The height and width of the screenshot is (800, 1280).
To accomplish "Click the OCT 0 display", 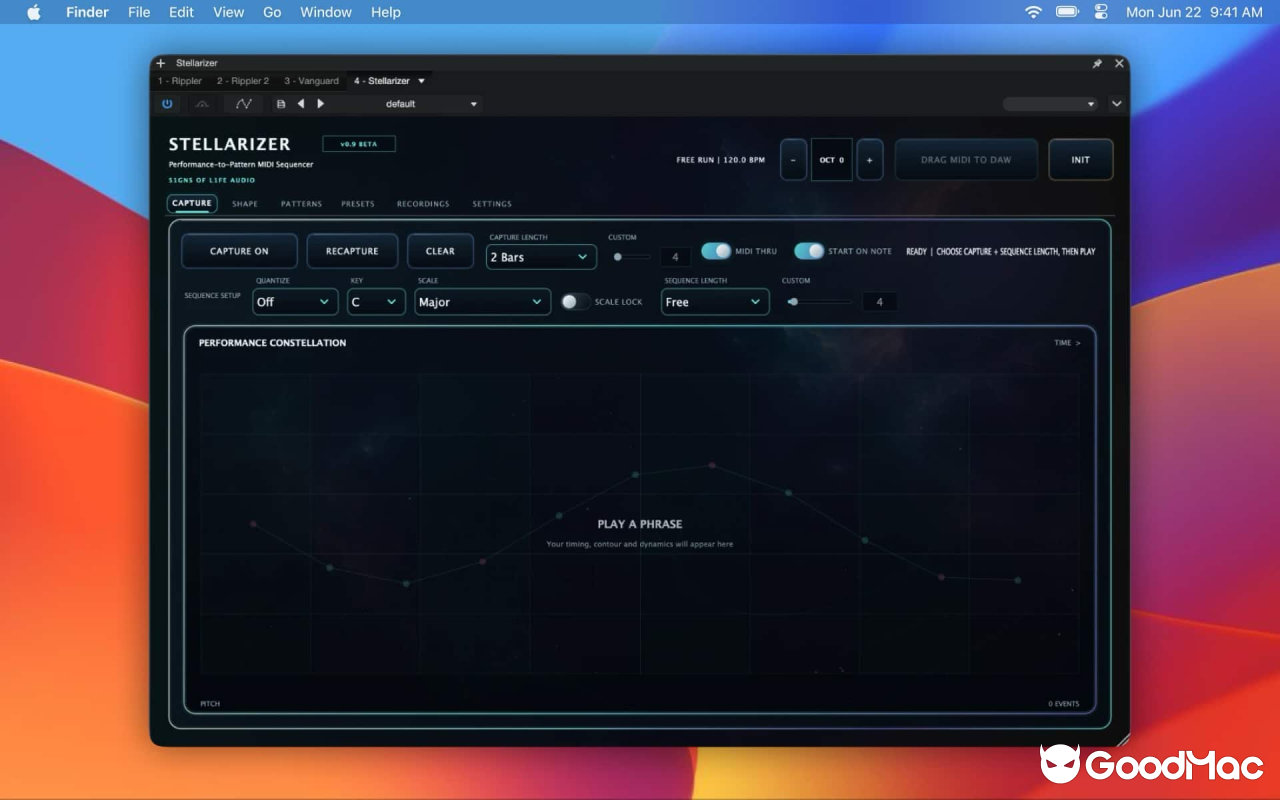I will (x=832, y=160).
